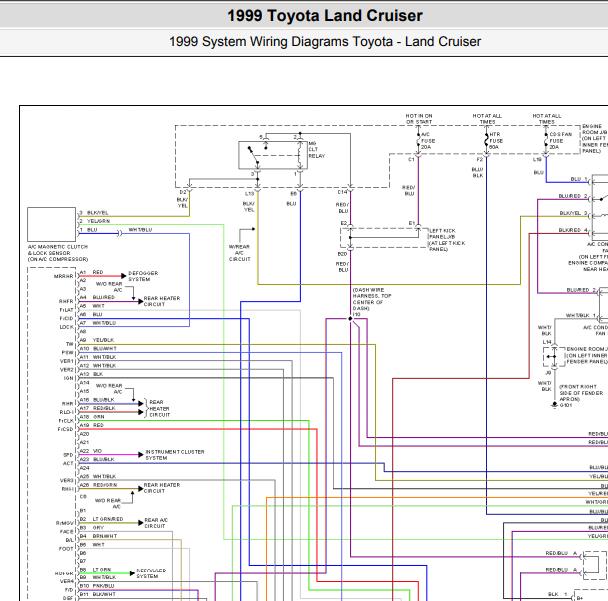Click the "MRRHR" signal name

(64, 276)
